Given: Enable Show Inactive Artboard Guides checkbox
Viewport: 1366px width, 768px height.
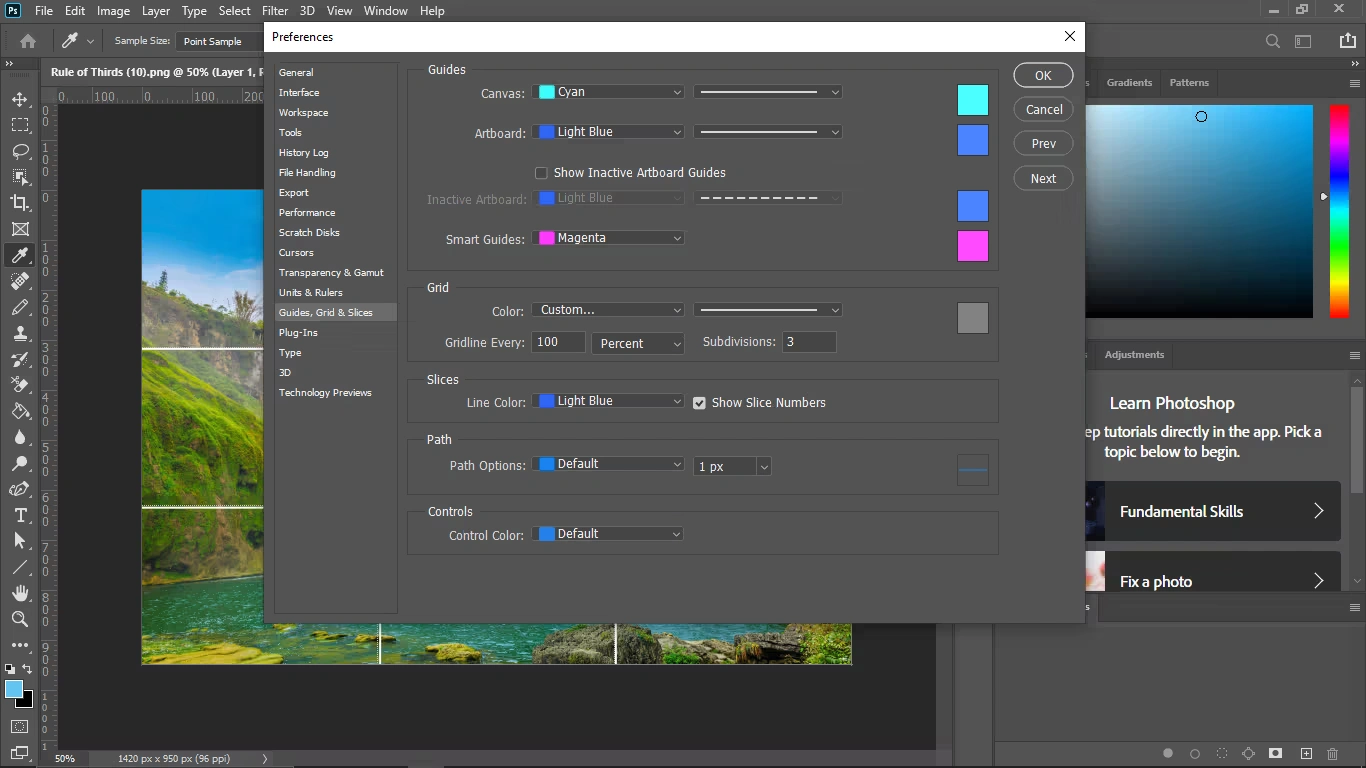Looking at the screenshot, I should coord(542,173).
